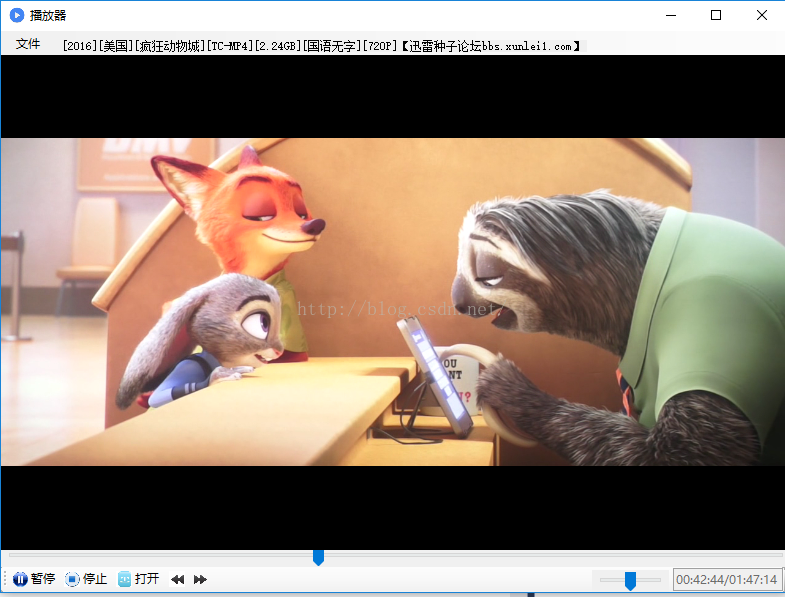785x597 pixels.
Task: Close the player window
Action: [761, 15]
